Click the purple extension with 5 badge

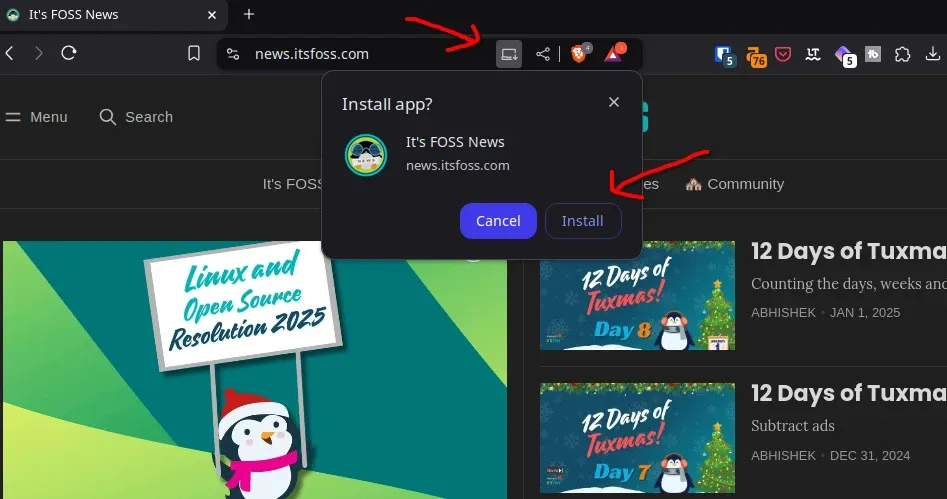tap(846, 56)
